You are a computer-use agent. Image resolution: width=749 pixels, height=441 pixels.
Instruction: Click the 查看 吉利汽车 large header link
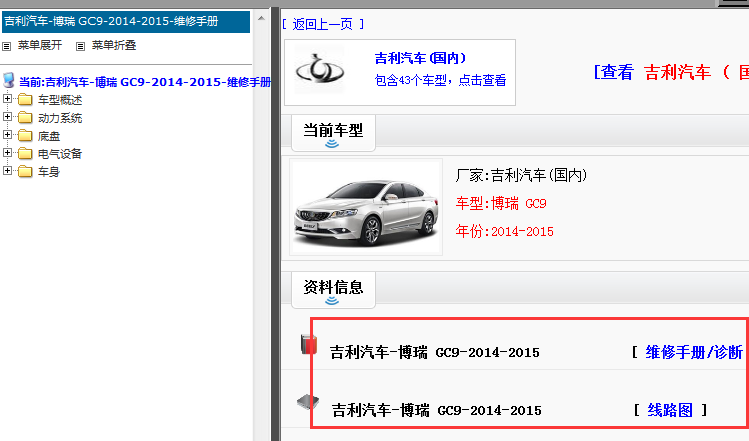[671, 72]
